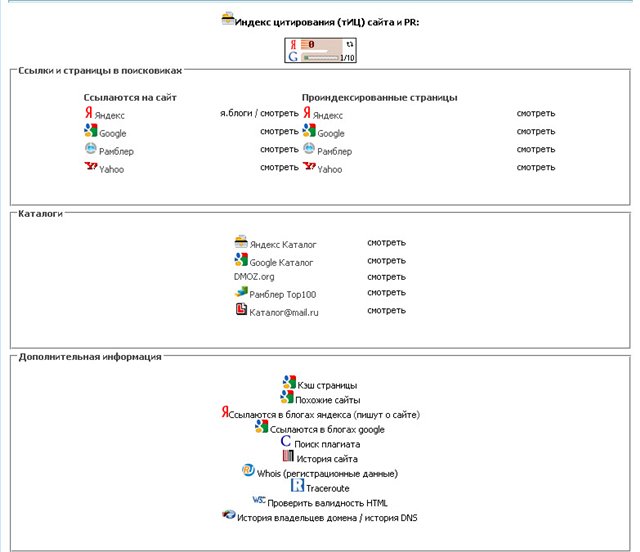Click the Google Каталог label

tap(281, 263)
